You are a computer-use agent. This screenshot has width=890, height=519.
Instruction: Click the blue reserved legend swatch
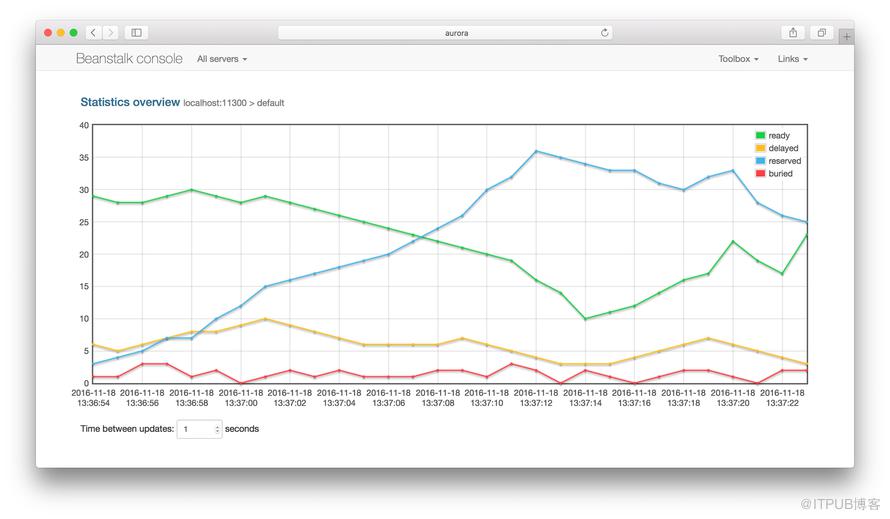(761, 161)
